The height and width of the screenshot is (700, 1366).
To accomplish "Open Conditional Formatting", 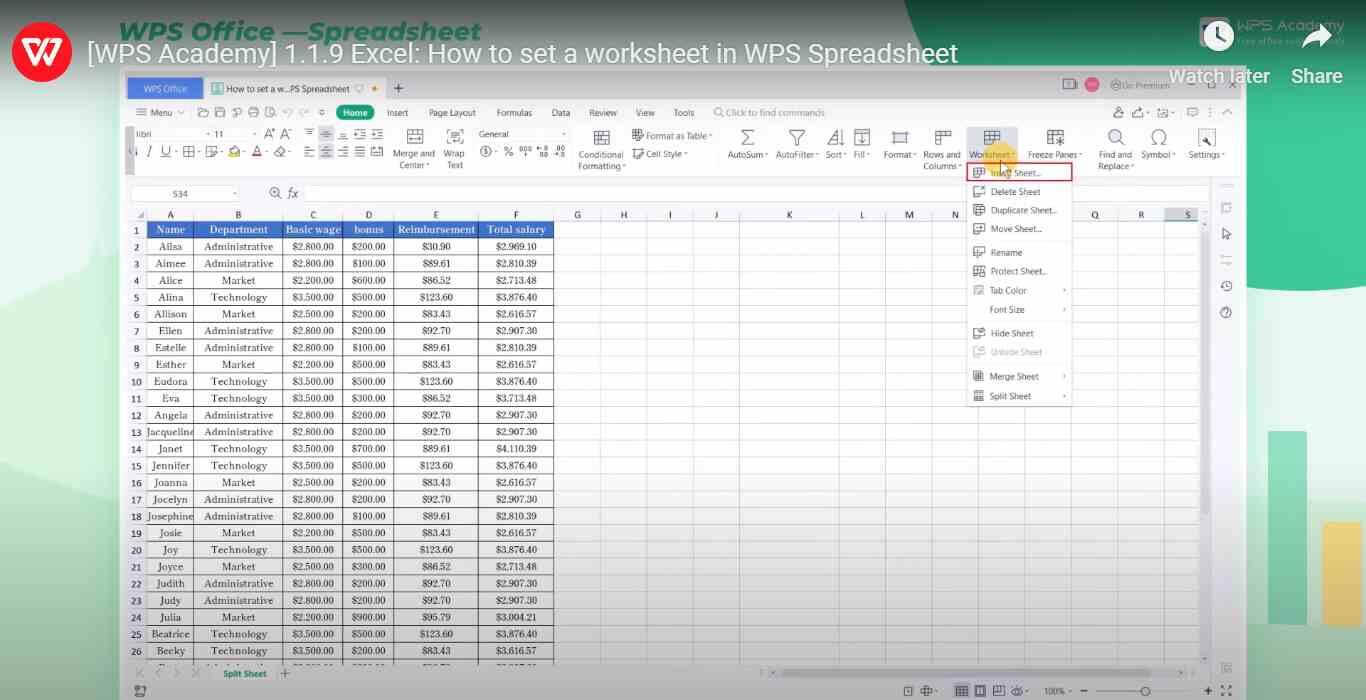I will point(600,145).
